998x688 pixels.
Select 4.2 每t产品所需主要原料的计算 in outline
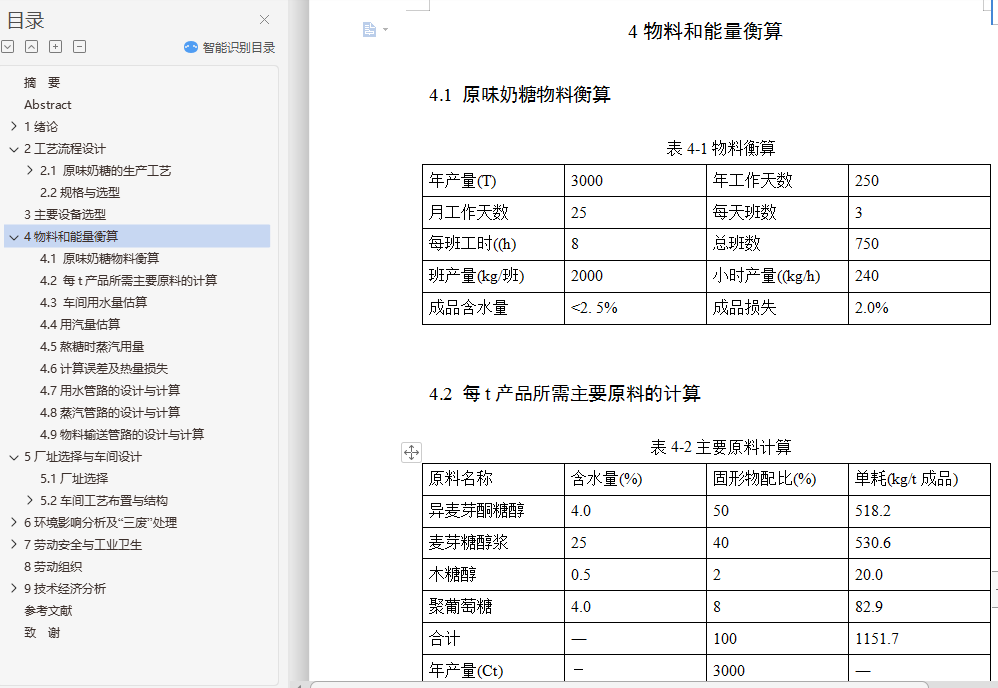point(128,281)
